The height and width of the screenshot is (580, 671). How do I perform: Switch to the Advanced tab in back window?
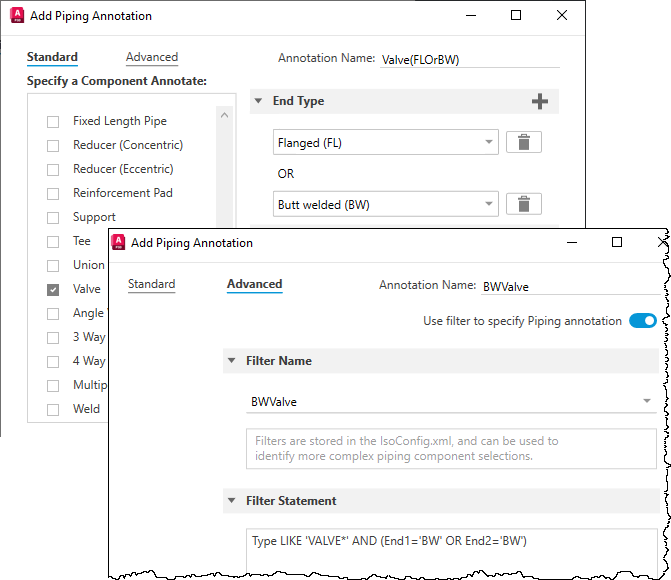tap(152, 57)
